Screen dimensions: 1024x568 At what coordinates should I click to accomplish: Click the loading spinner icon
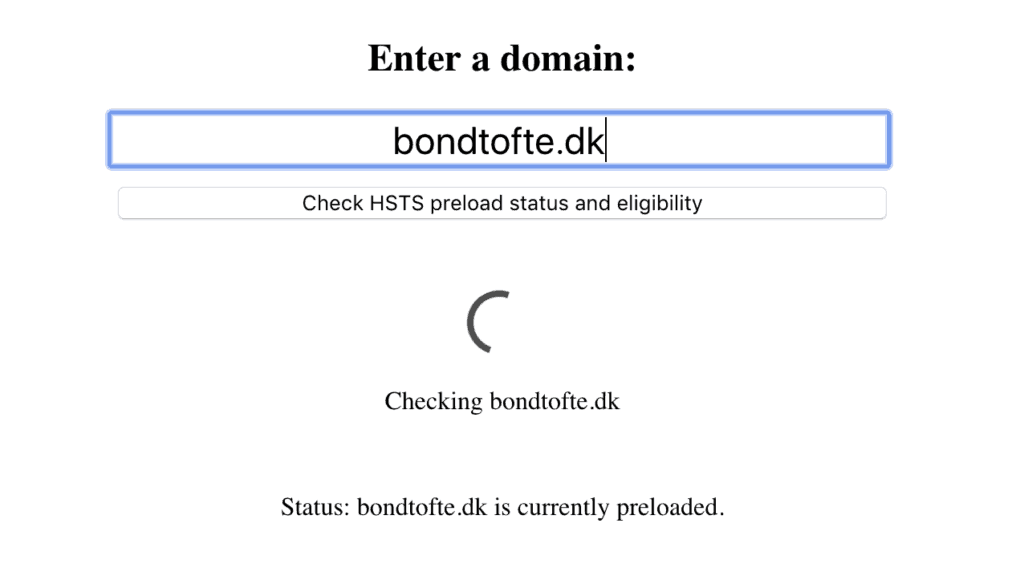488,321
